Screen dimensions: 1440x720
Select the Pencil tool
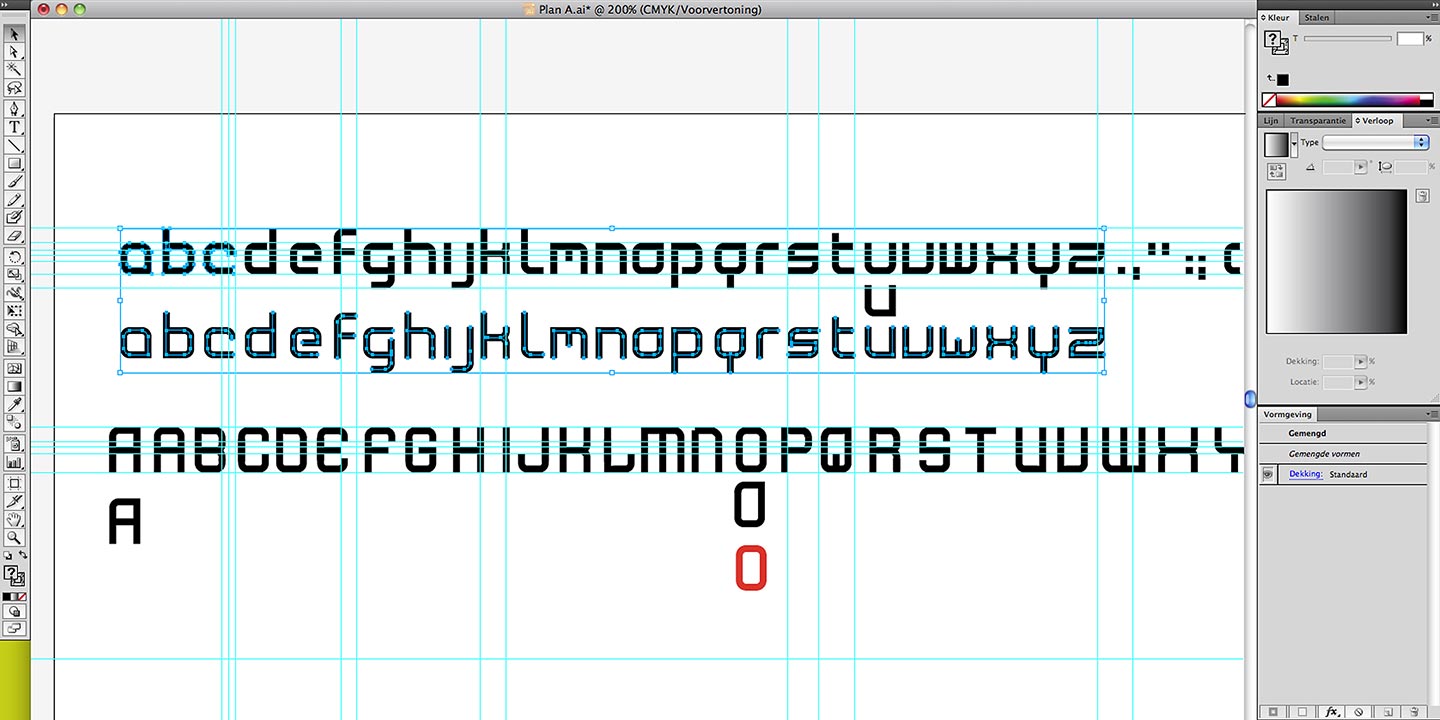tap(15, 199)
